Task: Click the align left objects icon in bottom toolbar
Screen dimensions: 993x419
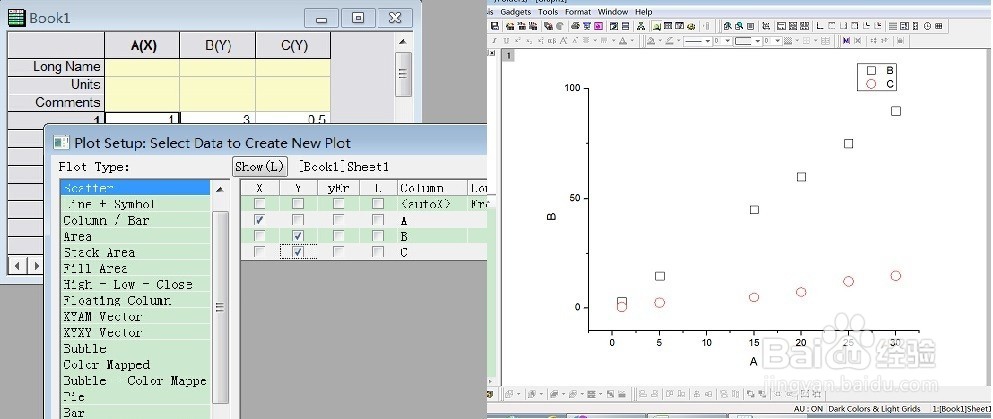Action: 643,394
